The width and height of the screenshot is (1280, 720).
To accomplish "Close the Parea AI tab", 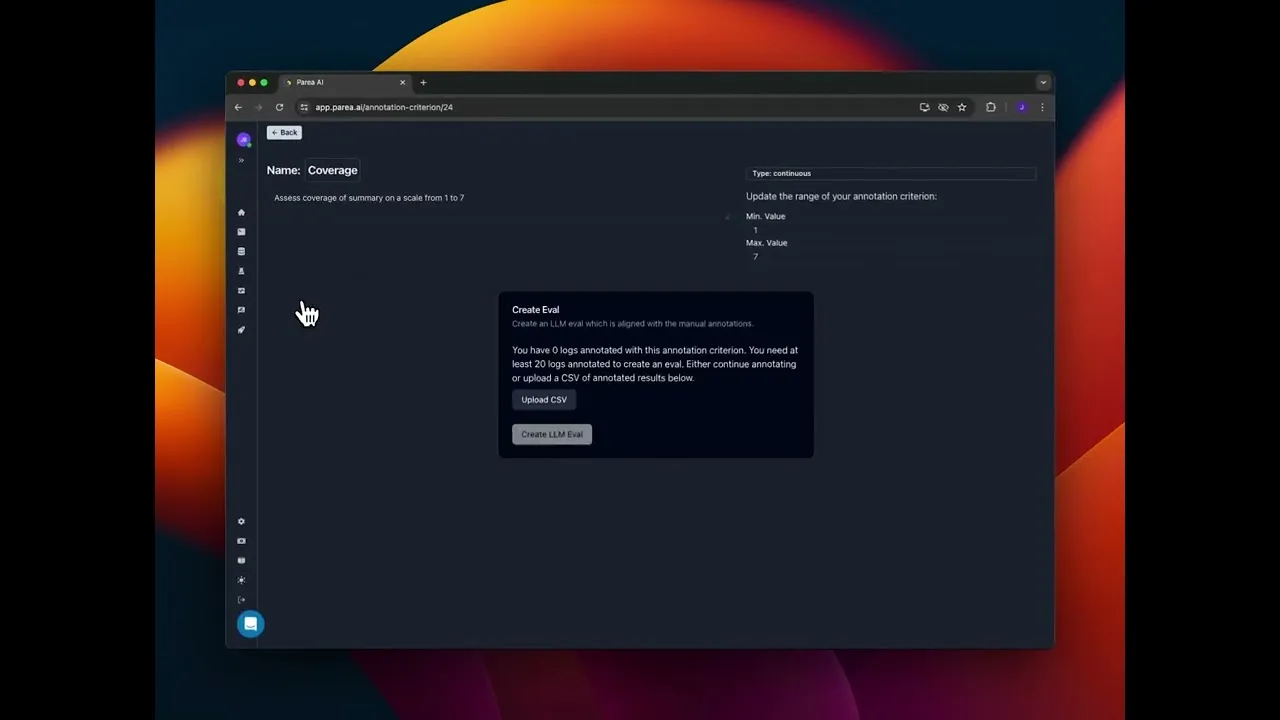I will coord(403,82).
